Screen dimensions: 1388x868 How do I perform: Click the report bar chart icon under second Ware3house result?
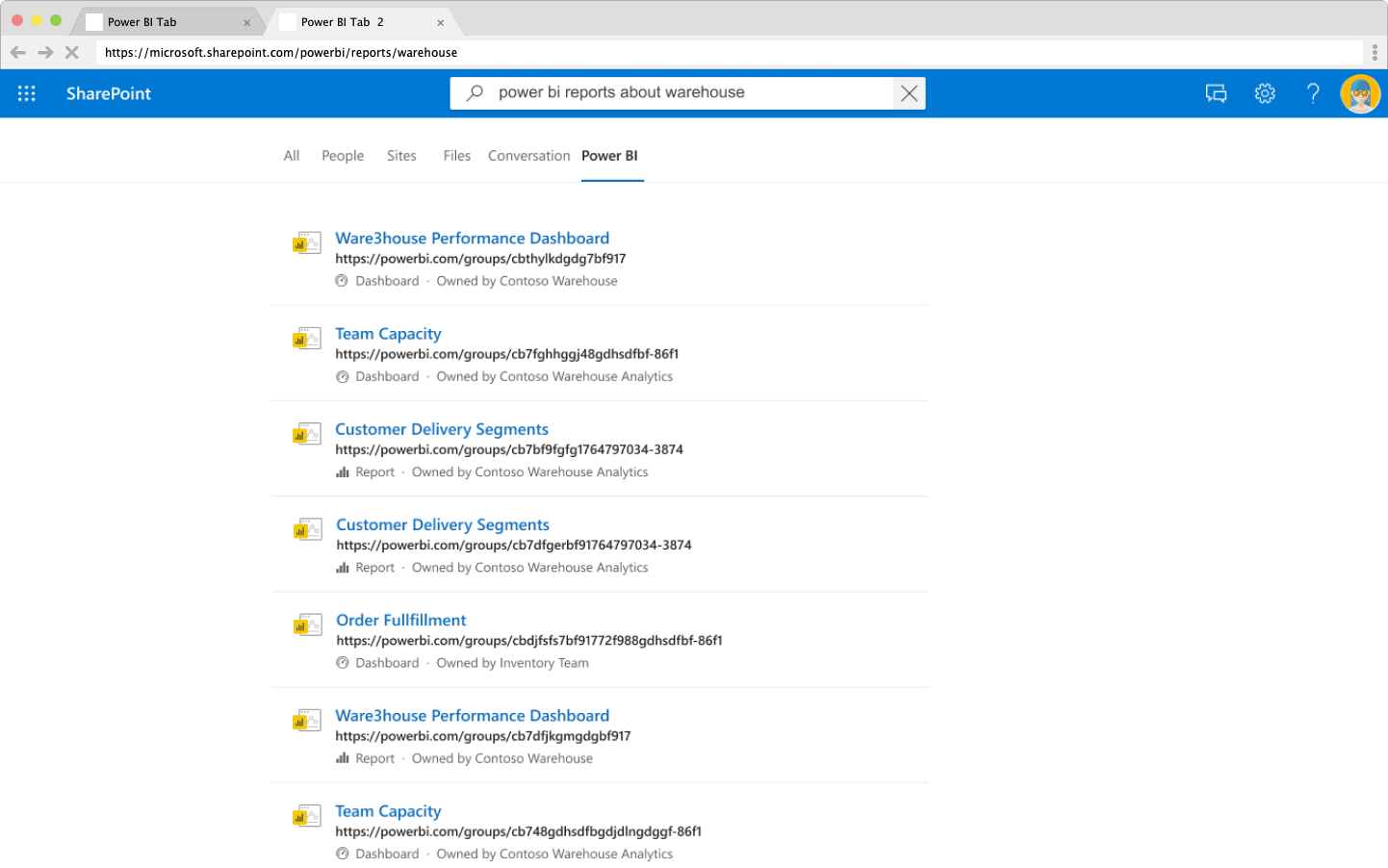pos(342,758)
